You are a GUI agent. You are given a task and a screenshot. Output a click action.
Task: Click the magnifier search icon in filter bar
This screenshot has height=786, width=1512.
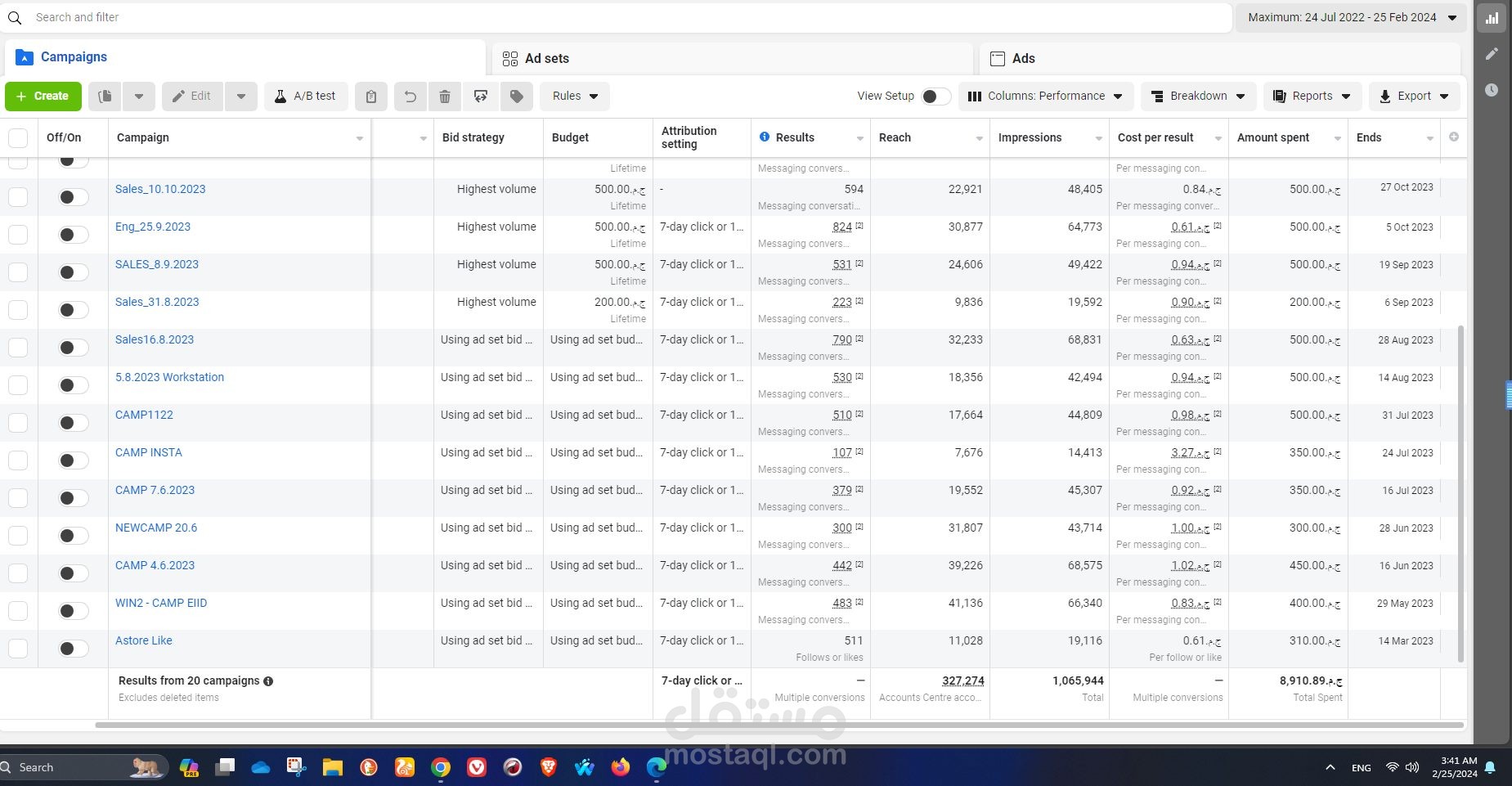point(15,17)
